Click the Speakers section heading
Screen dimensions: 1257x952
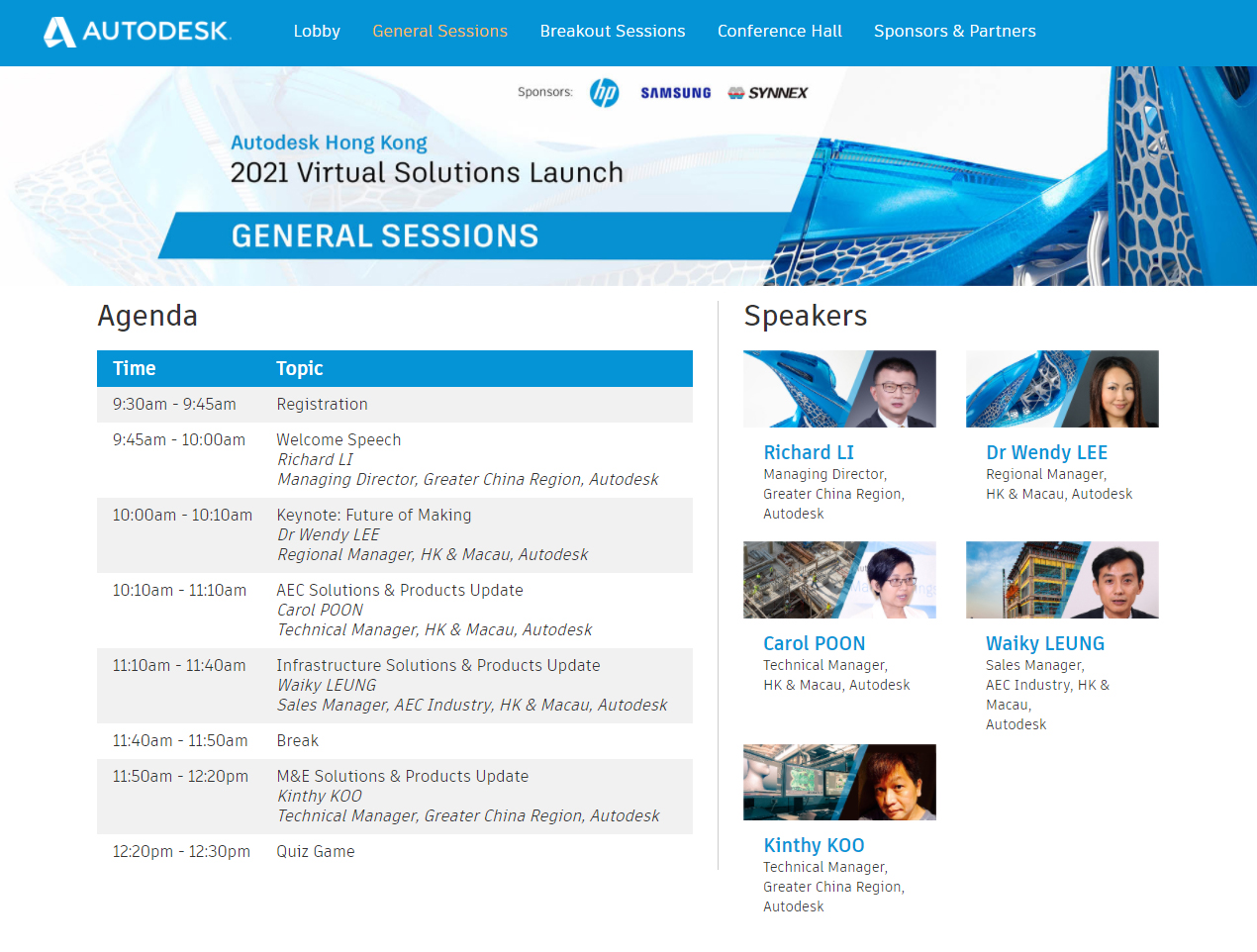pos(806,316)
